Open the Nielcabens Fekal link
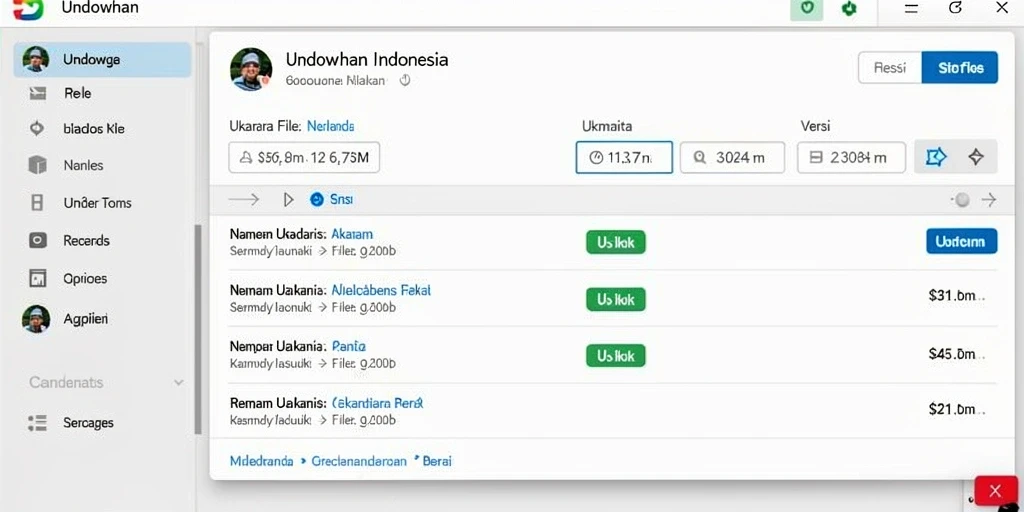 [381, 290]
